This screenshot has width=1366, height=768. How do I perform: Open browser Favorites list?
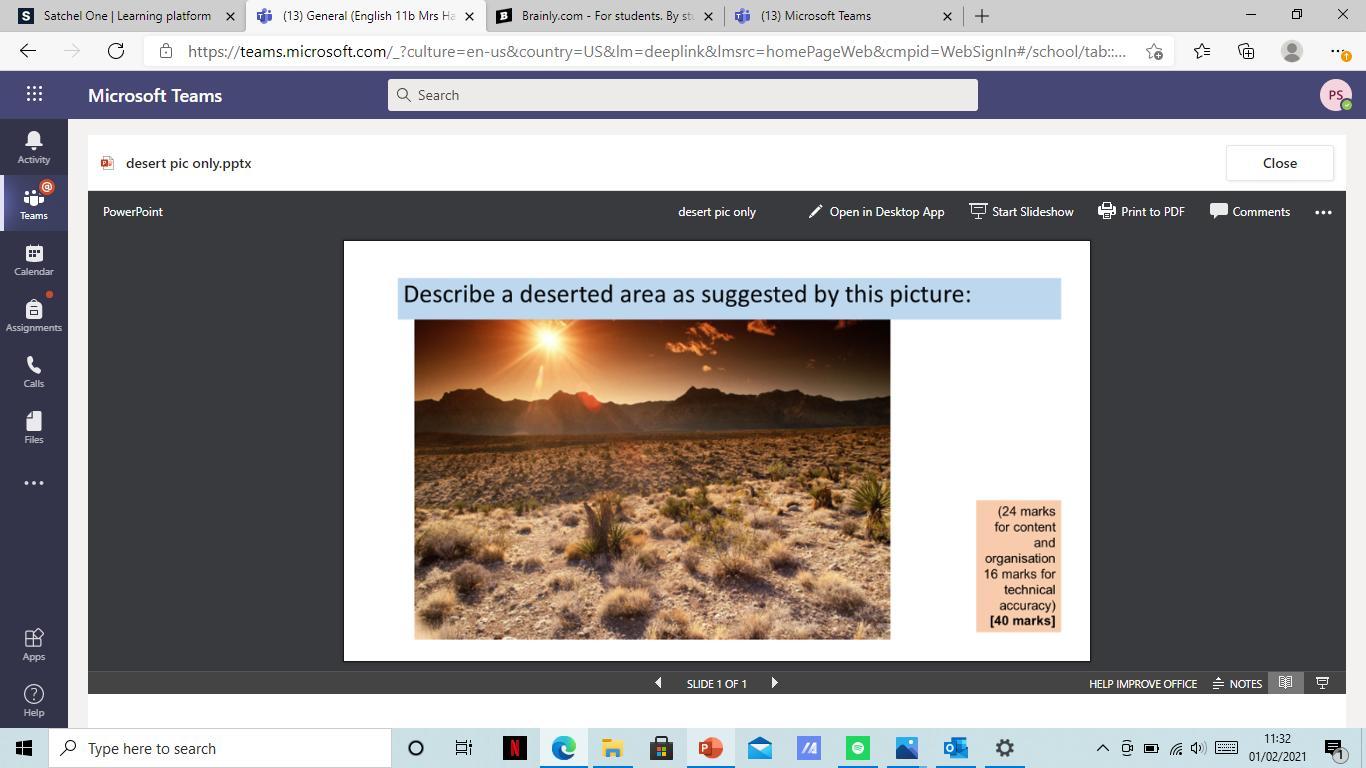click(x=1202, y=51)
